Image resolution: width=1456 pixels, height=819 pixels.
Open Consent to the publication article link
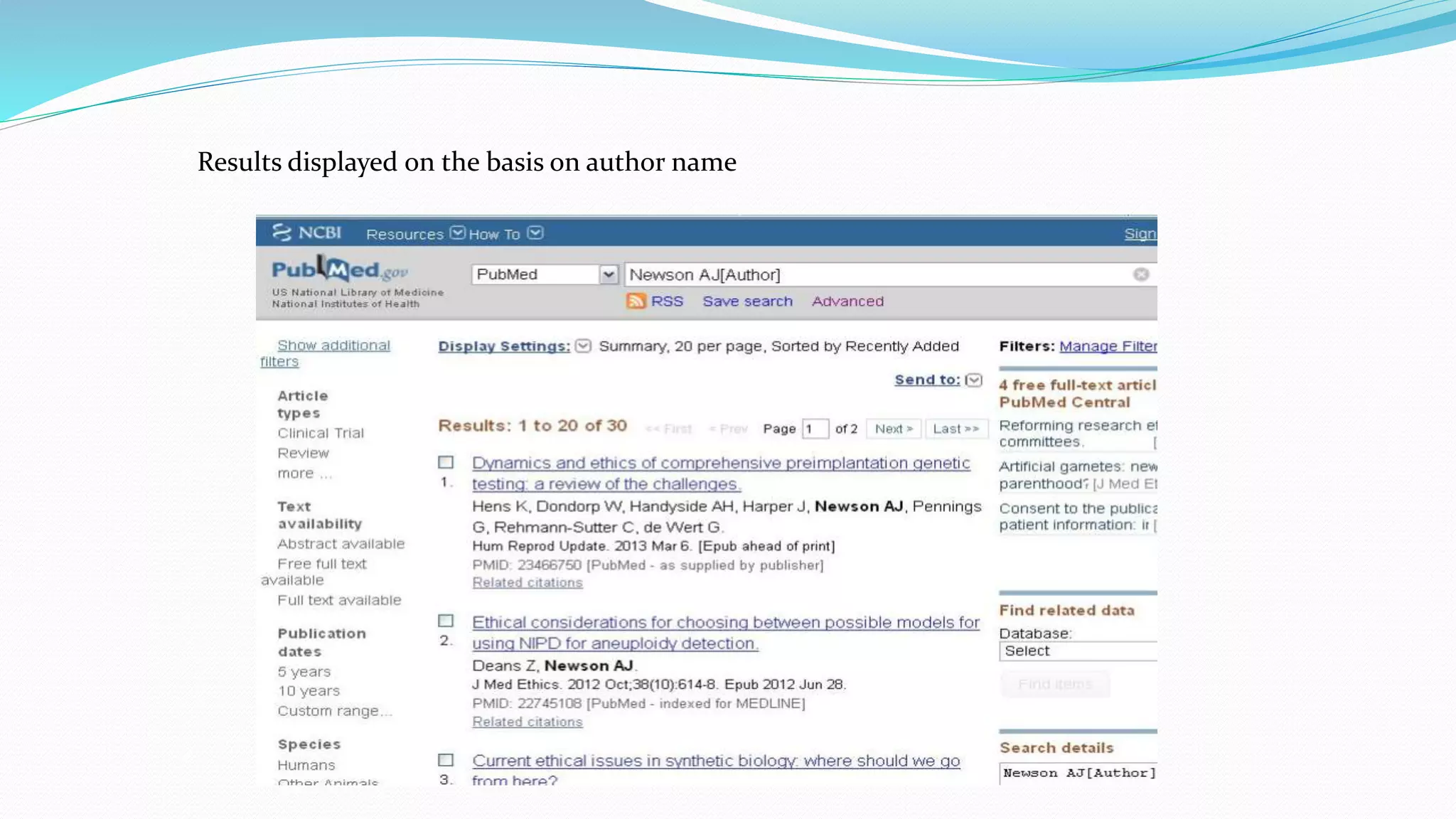pos(1078,517)
